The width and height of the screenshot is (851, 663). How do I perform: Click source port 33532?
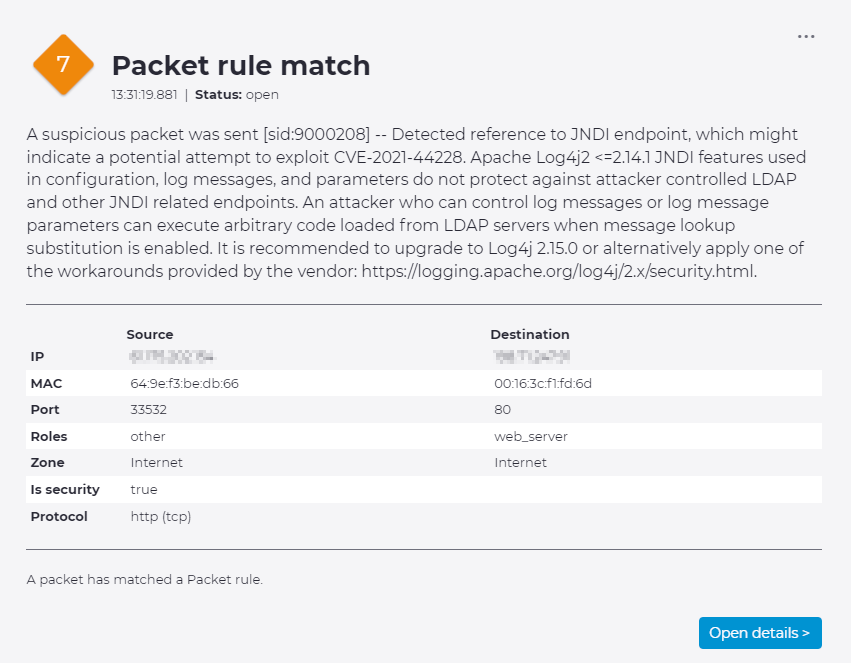(148, 410)
